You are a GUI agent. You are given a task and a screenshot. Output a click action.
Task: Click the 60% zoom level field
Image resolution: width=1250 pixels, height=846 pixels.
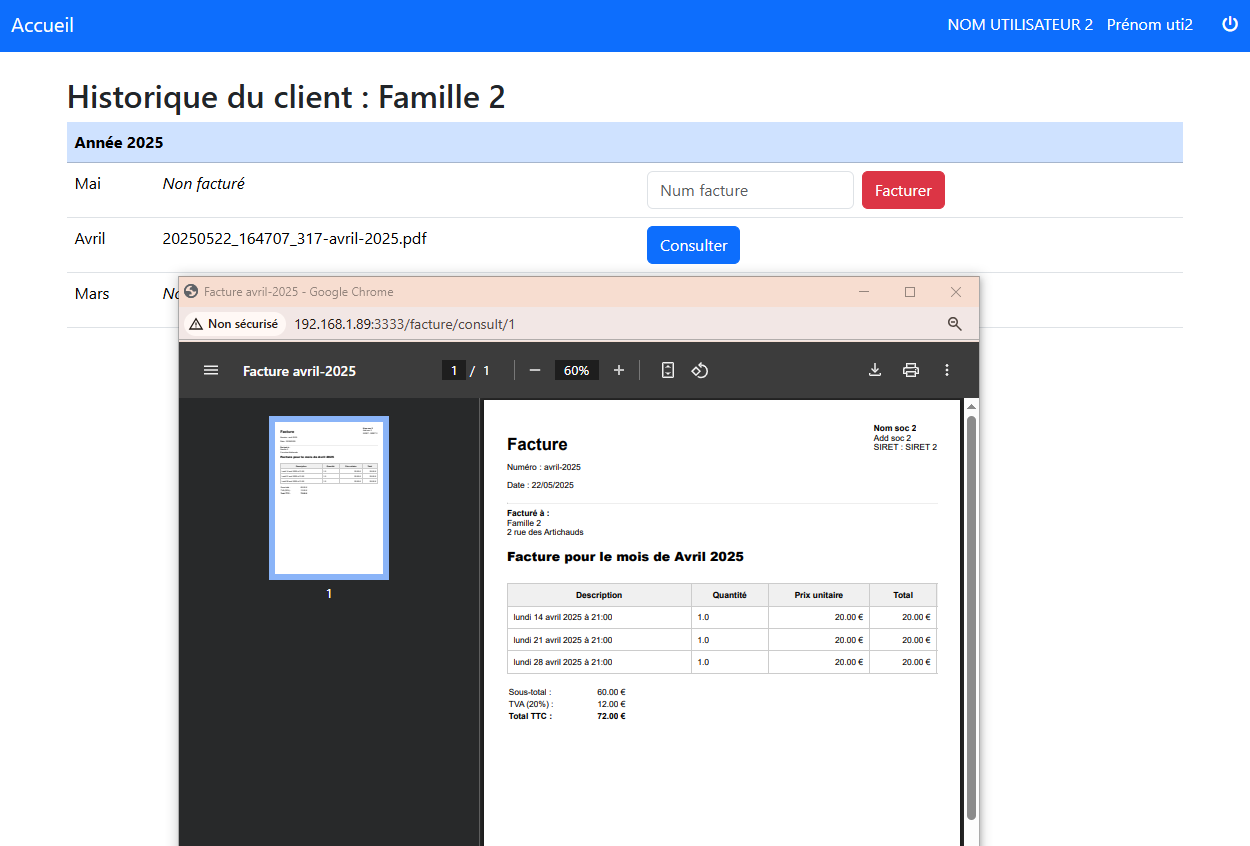point(576,370)
